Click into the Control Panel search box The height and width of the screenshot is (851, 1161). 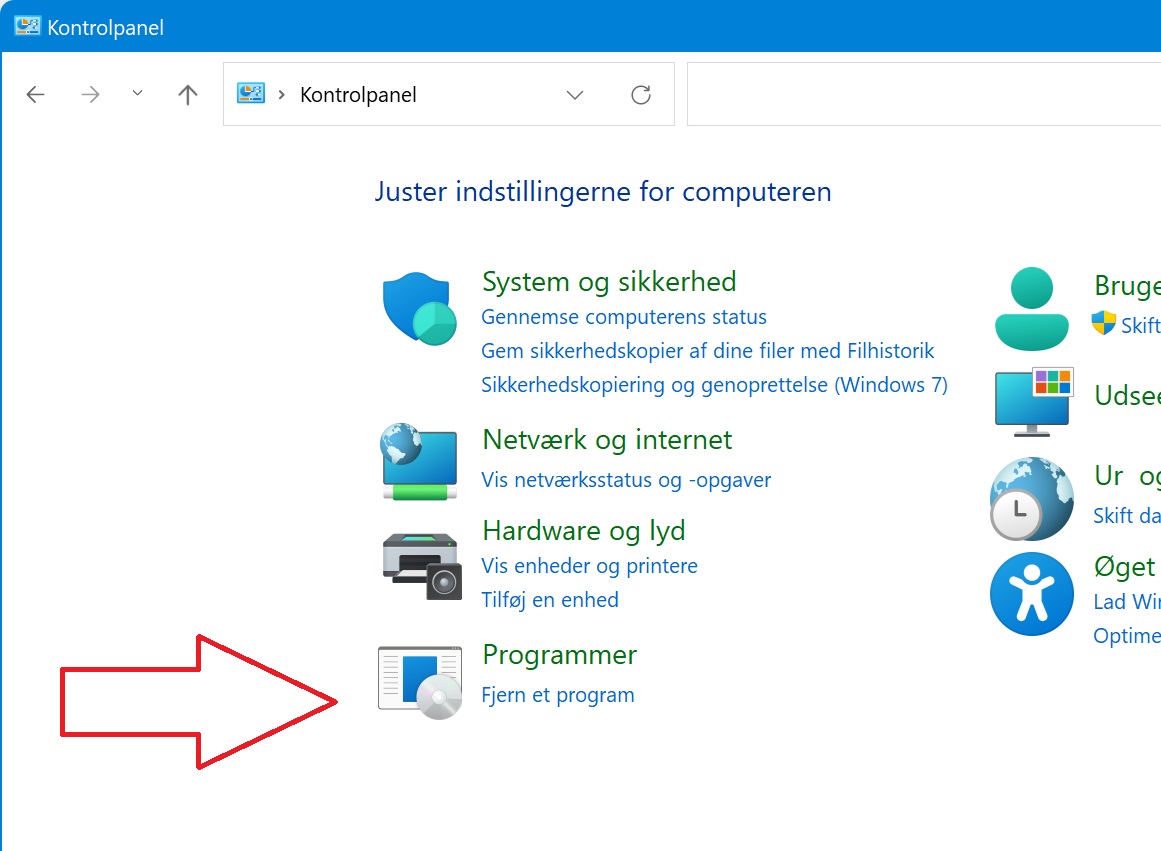920,95
